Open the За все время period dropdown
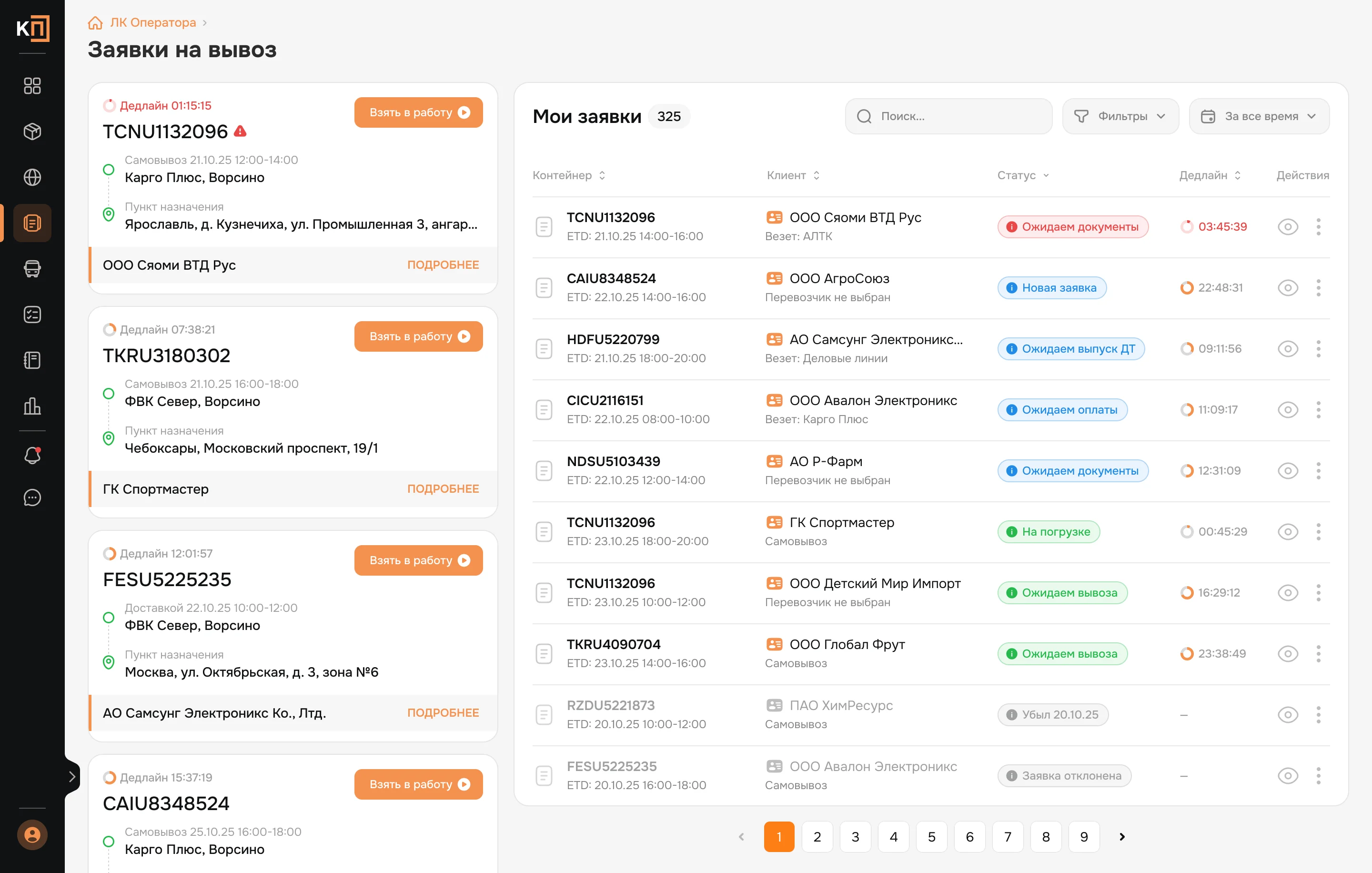This screenshot has height=873, width=1372. tap(1259, 116)
